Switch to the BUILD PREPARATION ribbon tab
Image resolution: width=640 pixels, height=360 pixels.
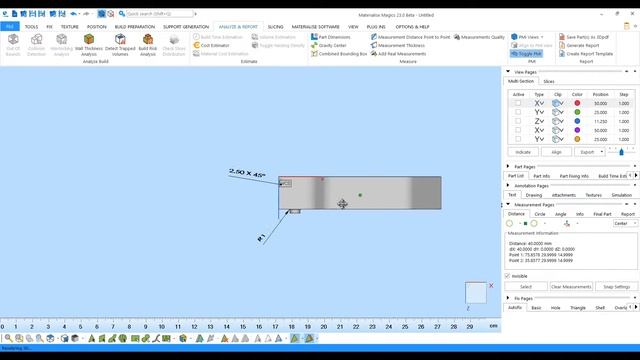[x=135, y=27]
